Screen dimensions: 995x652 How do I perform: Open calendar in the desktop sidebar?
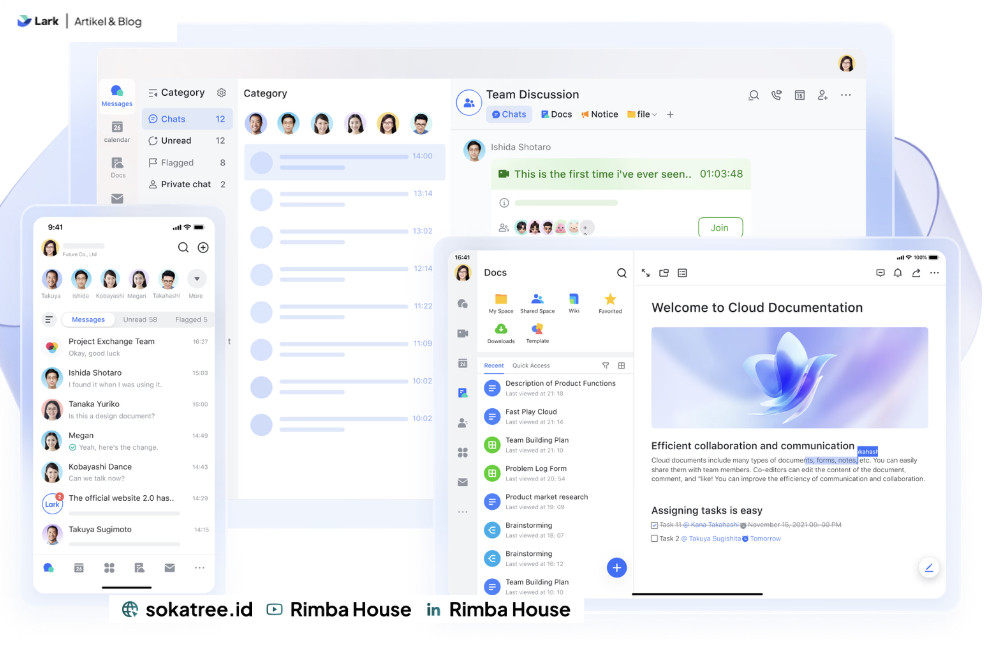(117, 131)
